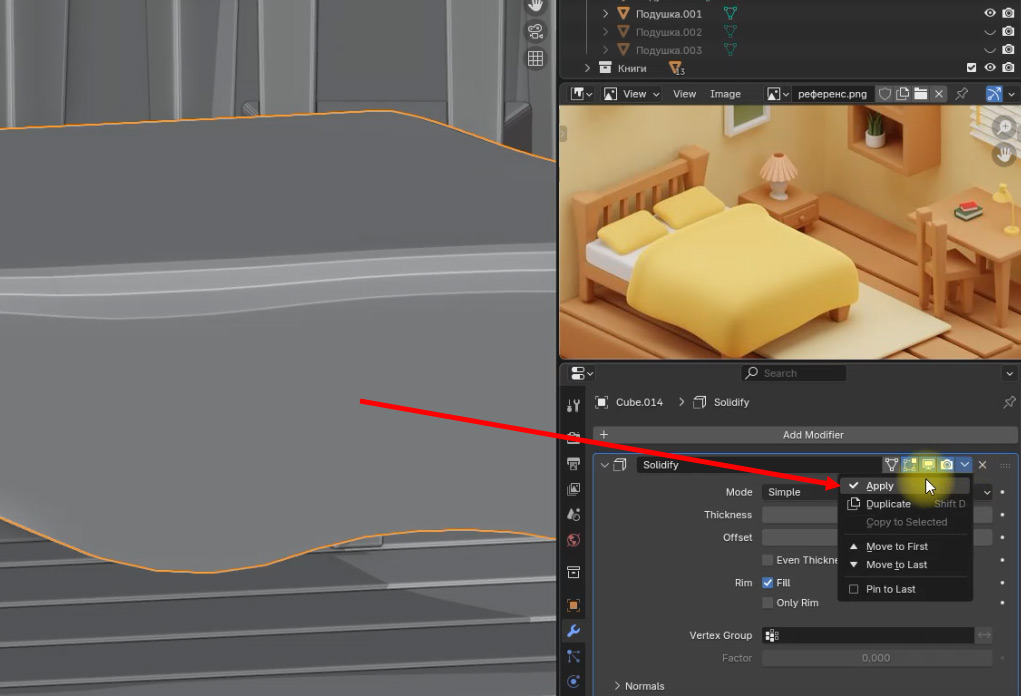Viewport: 1021px width, 696px height.
Task: Open the Object properties tab orange square icon
Action: pyautogui.click(x=573, y=605)
